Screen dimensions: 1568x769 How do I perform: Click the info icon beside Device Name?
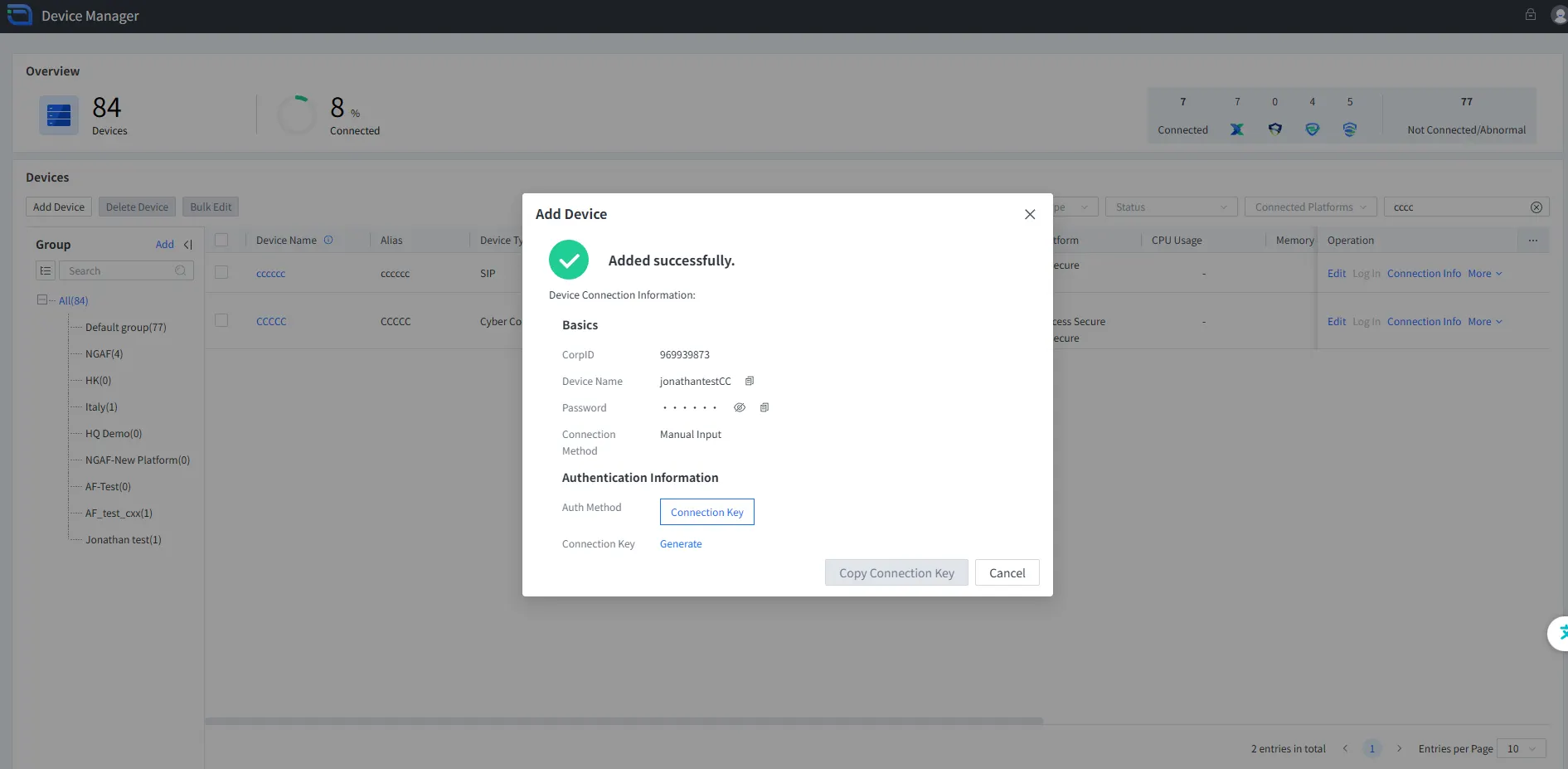[328, 241]
